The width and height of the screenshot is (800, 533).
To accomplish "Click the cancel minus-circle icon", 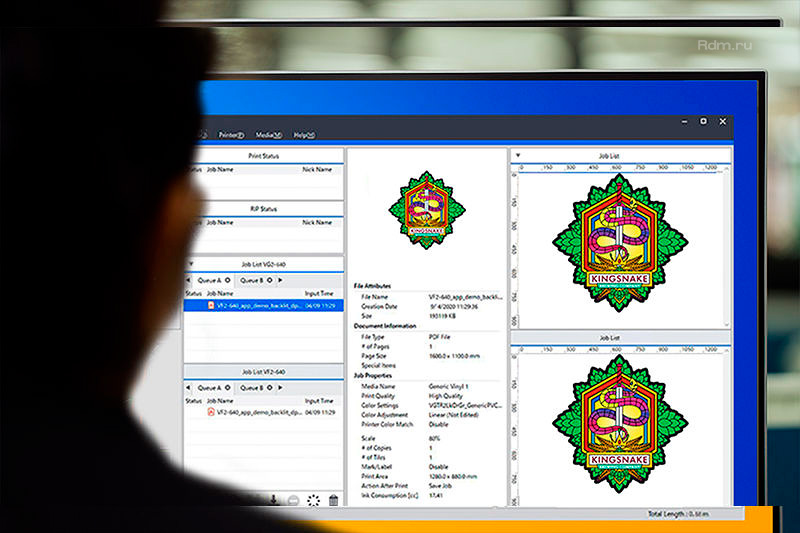I will [293, 501].
